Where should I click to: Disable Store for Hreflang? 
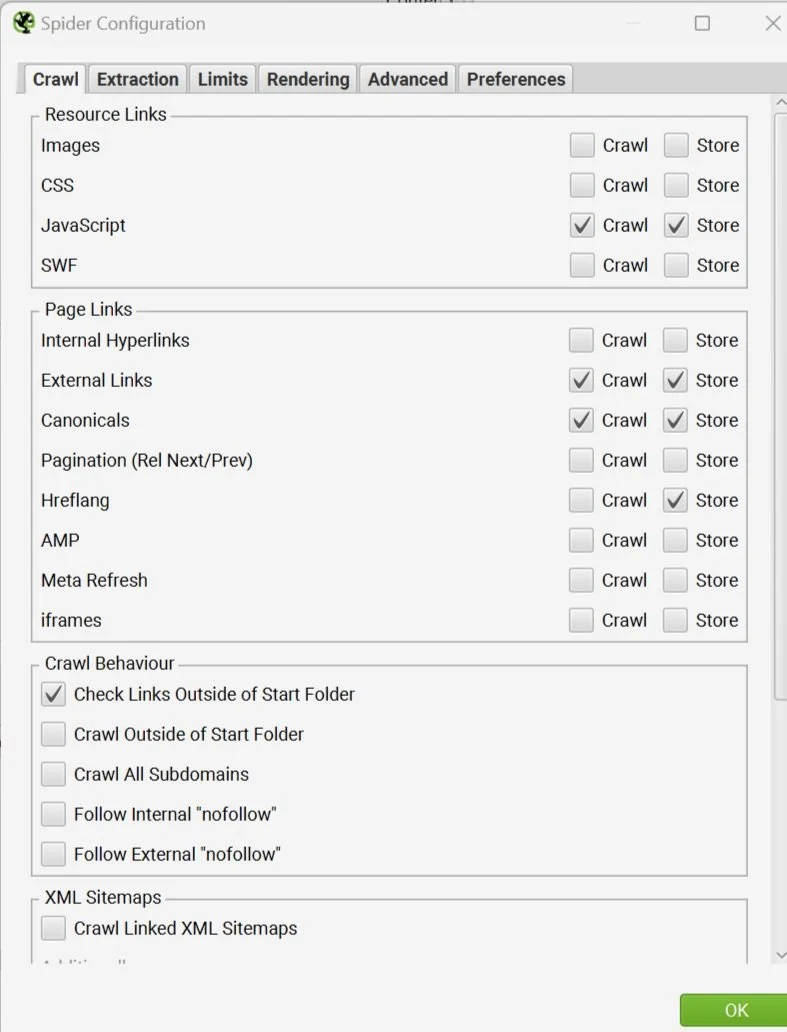(x=675, y=500)
